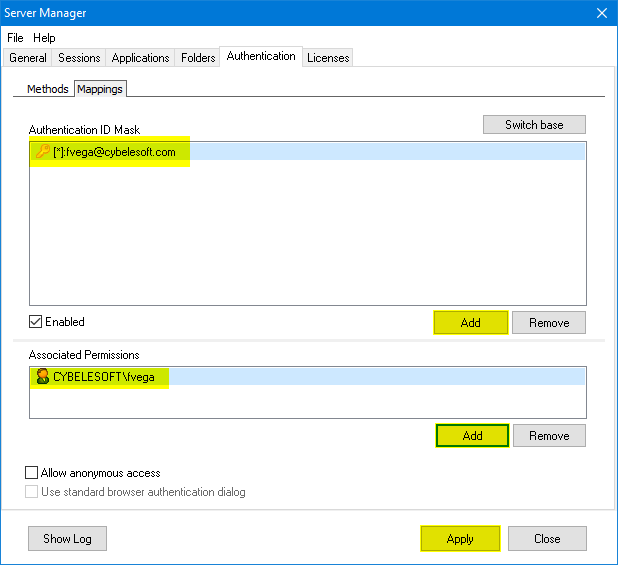This screenshot has width=618, height=565.
Task: Toggle the Enabled checkbox
Action: 35,322
